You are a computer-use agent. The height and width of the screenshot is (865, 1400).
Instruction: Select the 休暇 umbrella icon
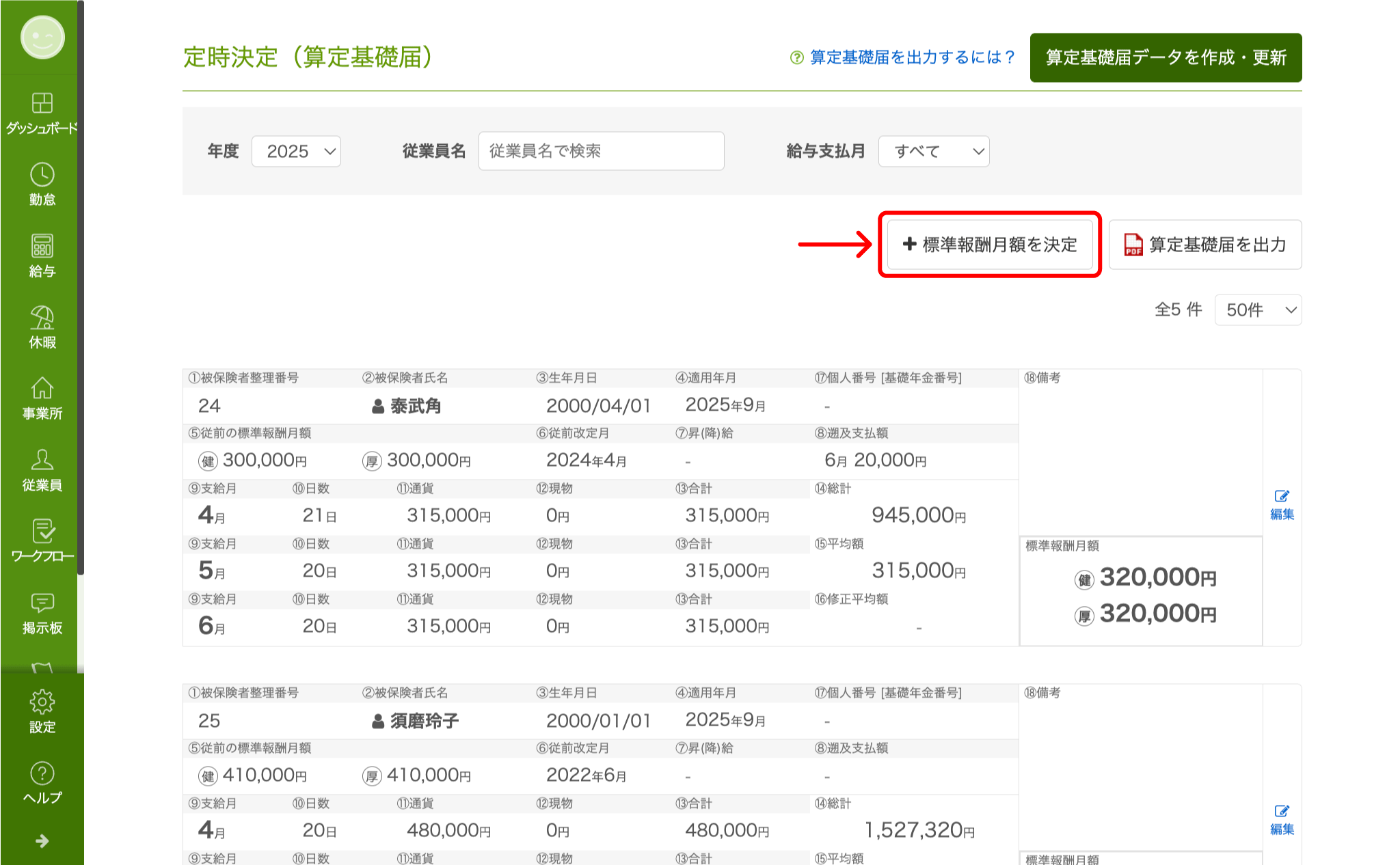42,318
